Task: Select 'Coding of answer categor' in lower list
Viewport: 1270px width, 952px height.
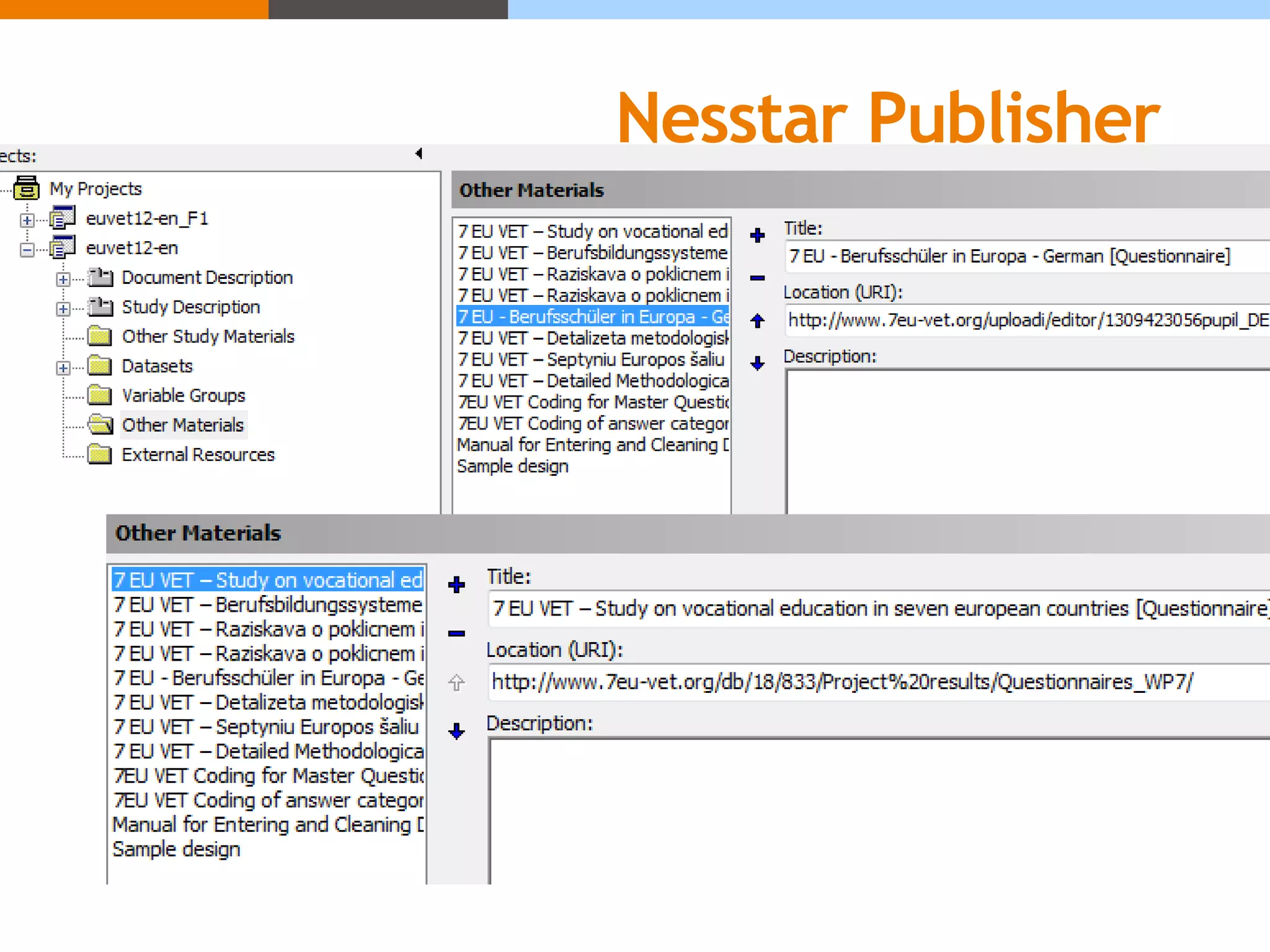Action: pyautogui.click(x=268, y=800)
